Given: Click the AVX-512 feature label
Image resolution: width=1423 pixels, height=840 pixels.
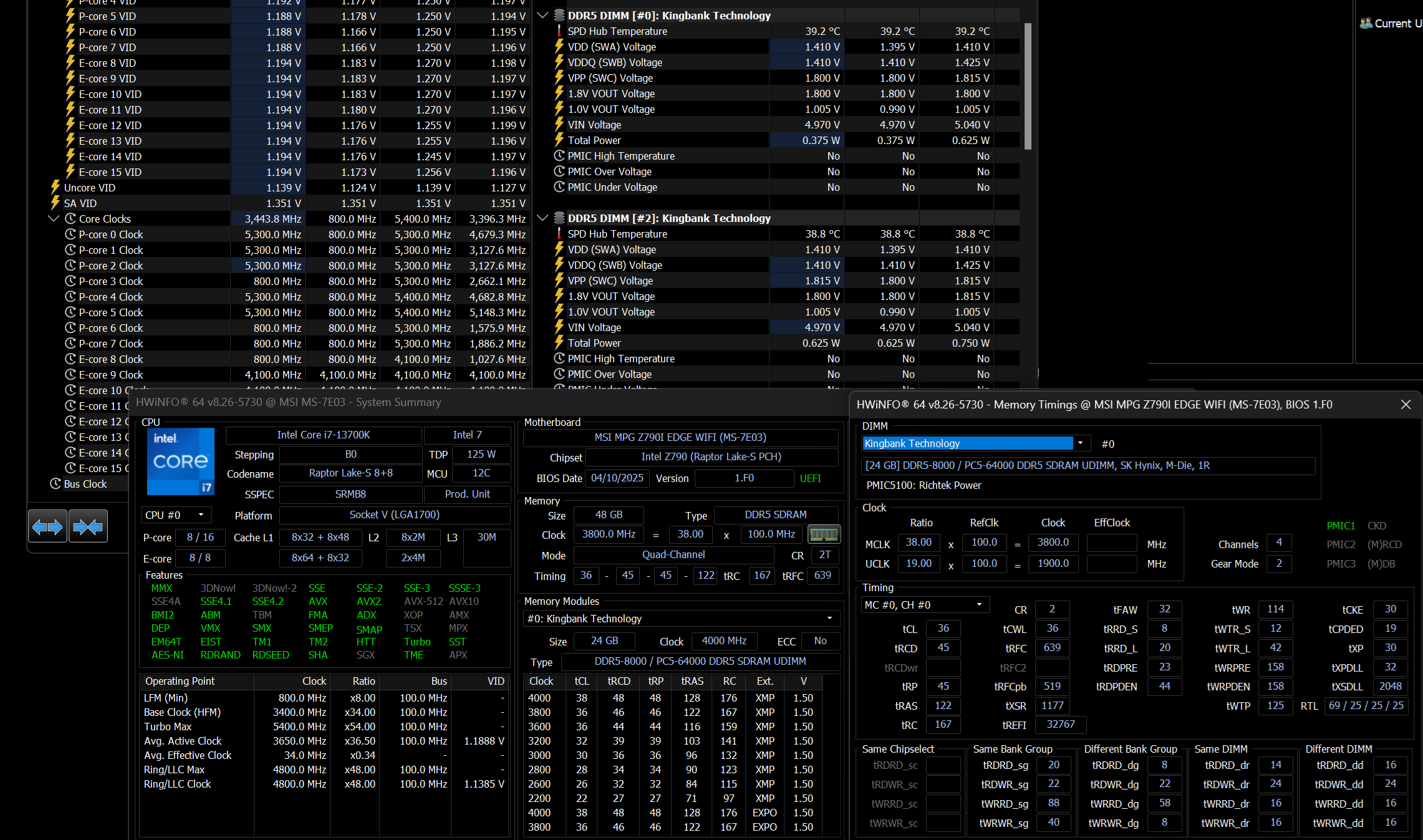Looking at the screenshot, I should (x=423, y=601).
